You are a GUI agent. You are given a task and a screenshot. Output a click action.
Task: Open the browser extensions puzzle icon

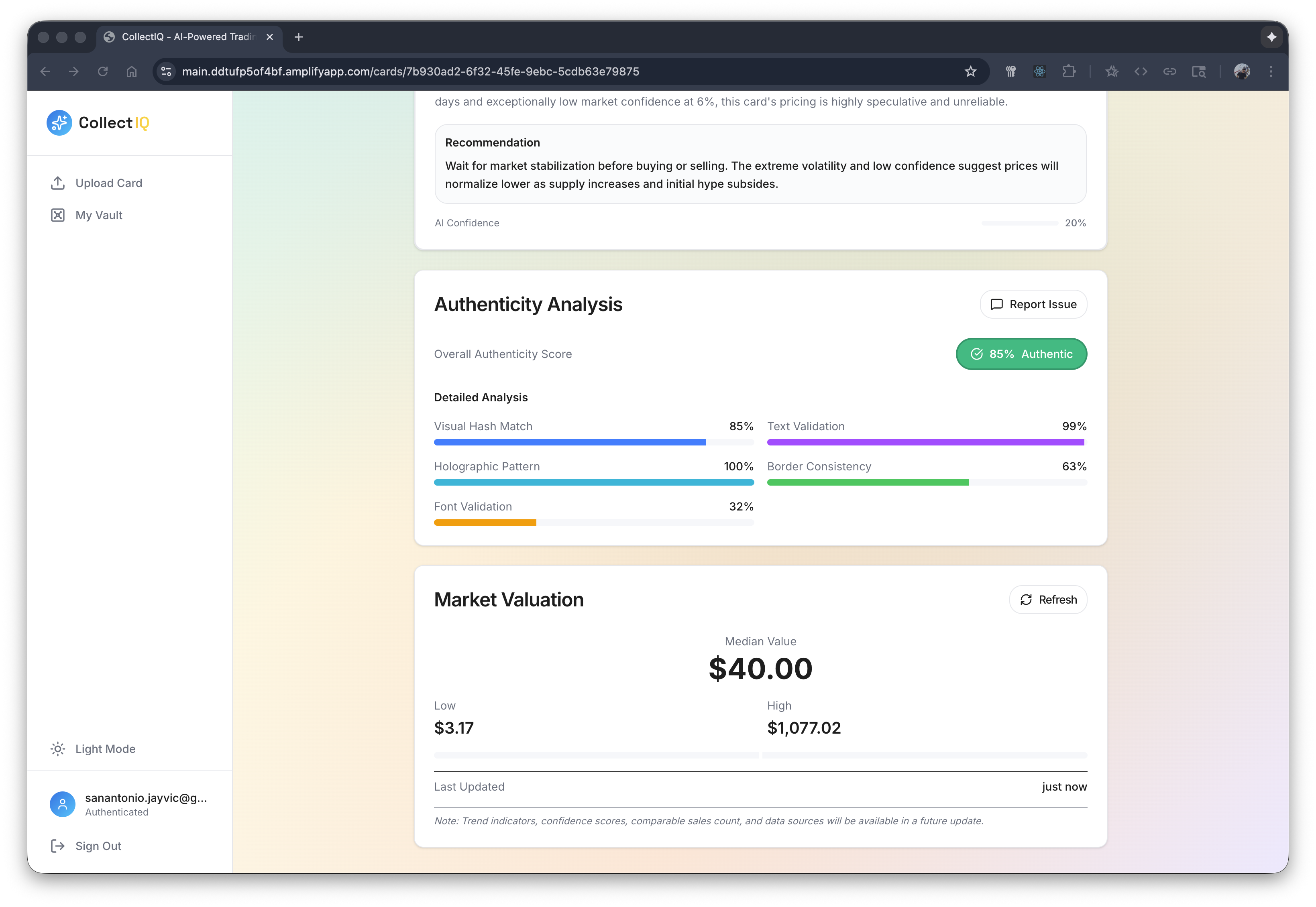[x=1069, y=71]
